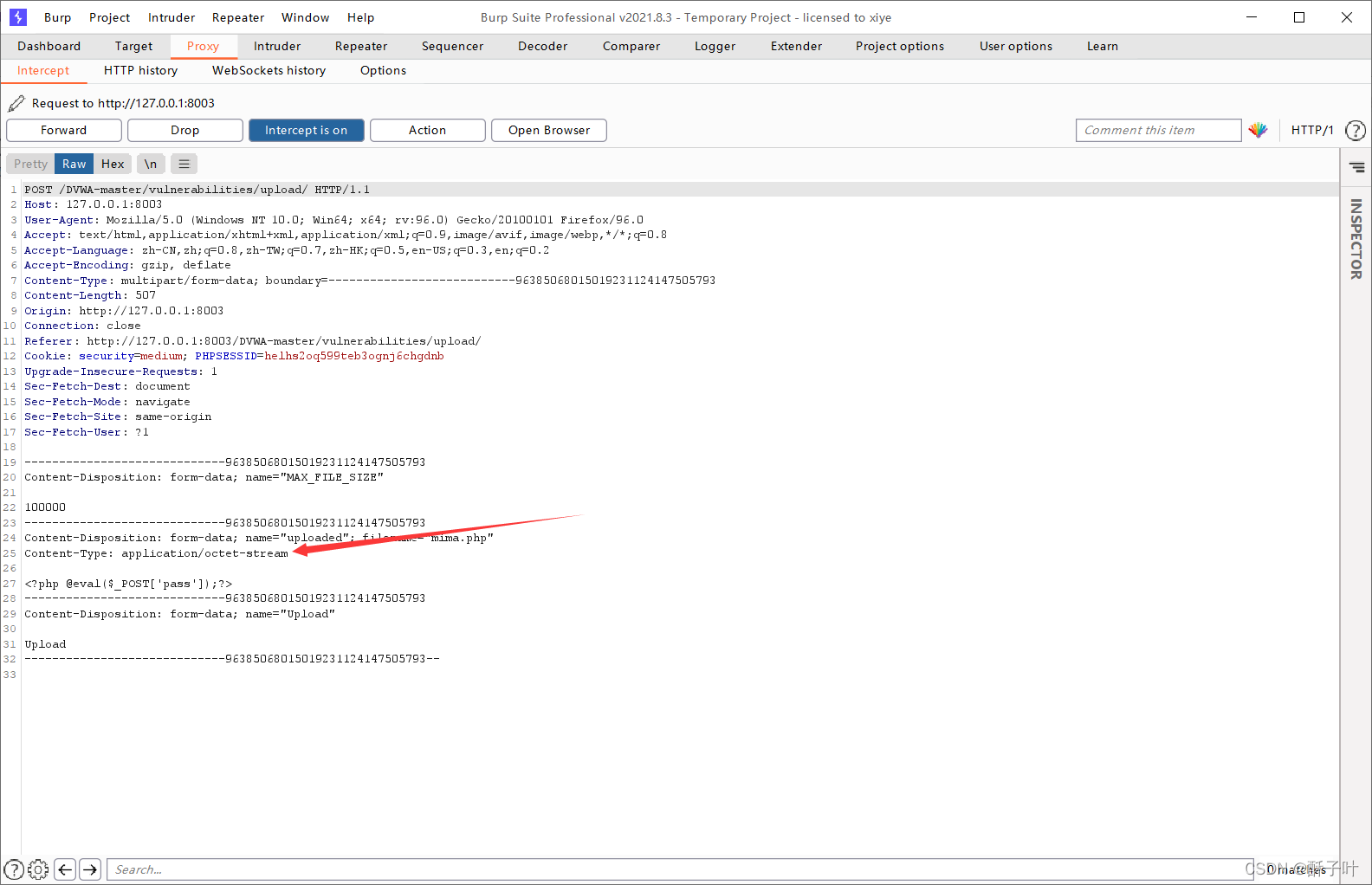The height and width of the screenshot is (885, 1372).
Task: Select the Intercept sub-tab
Action: pos(43,70)
